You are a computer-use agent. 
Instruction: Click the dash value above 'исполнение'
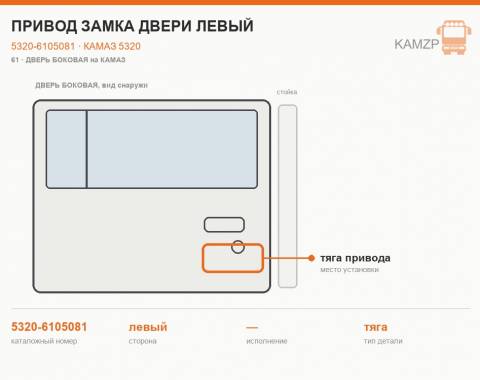click(252, 328)
